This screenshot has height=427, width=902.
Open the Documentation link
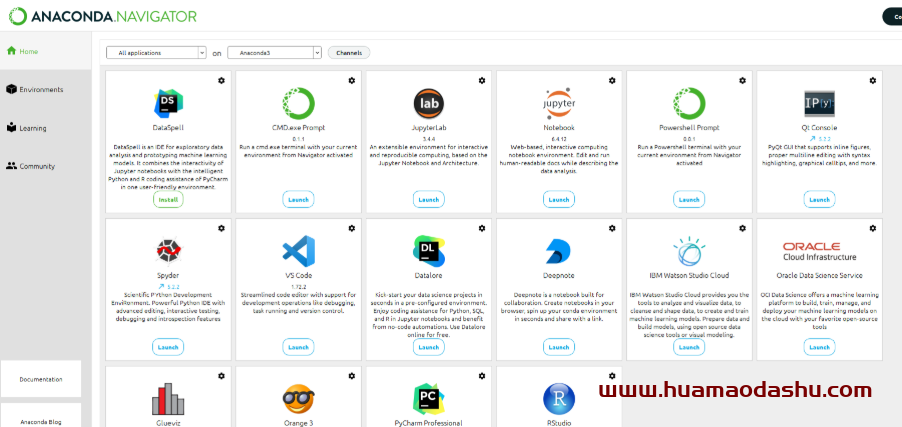[41, 379]
